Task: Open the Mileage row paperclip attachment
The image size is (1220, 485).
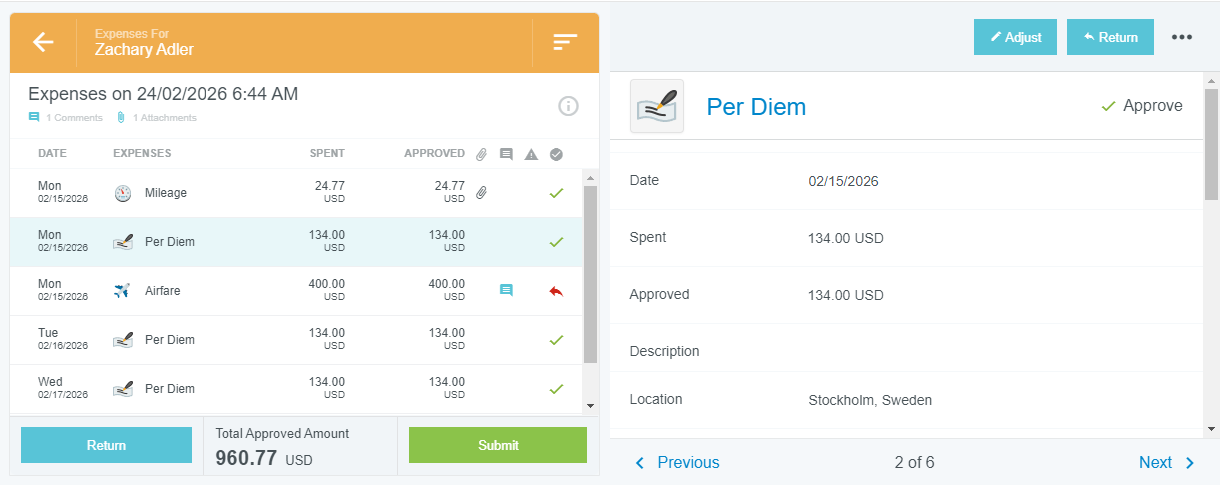Action: [x=481, y=192]
